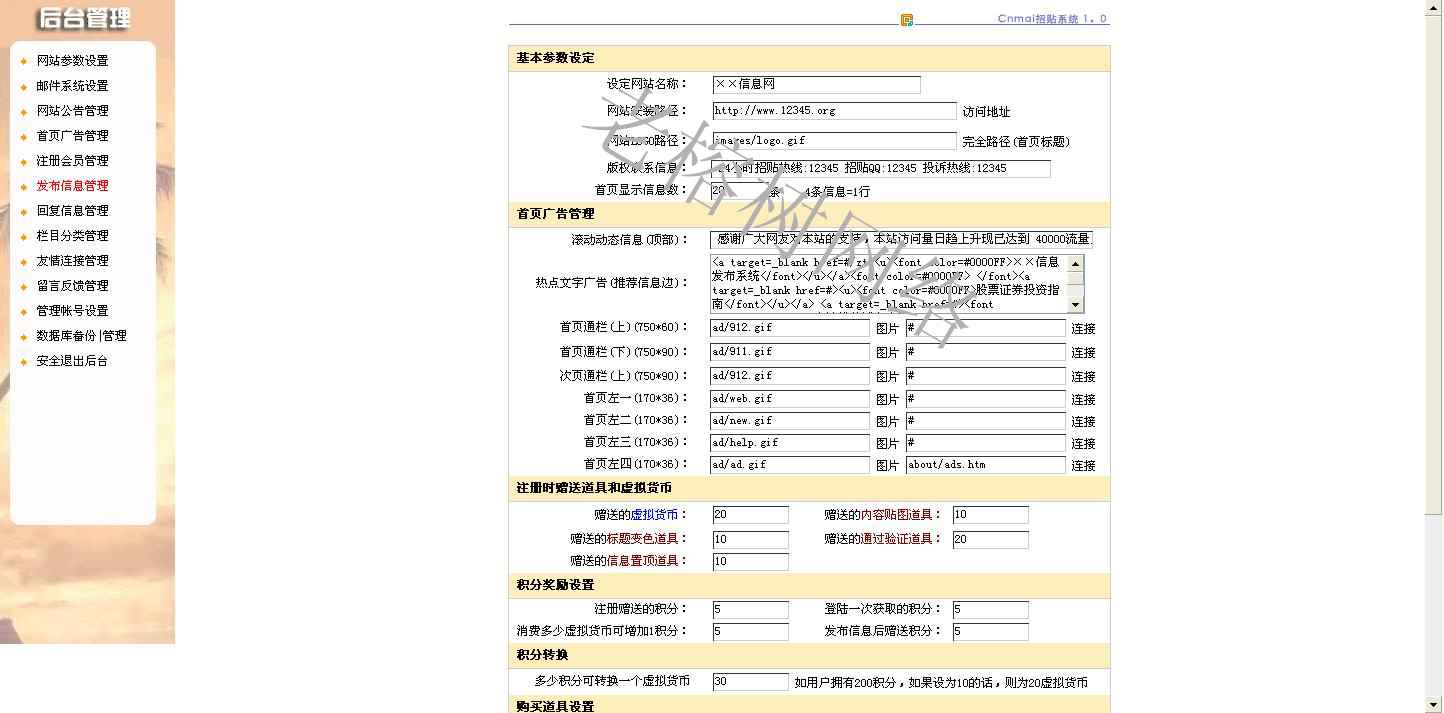Viewport: 1444px width, 713px height.
Task: Click the 版权联系信息 text field
Action: coord(881,169)
